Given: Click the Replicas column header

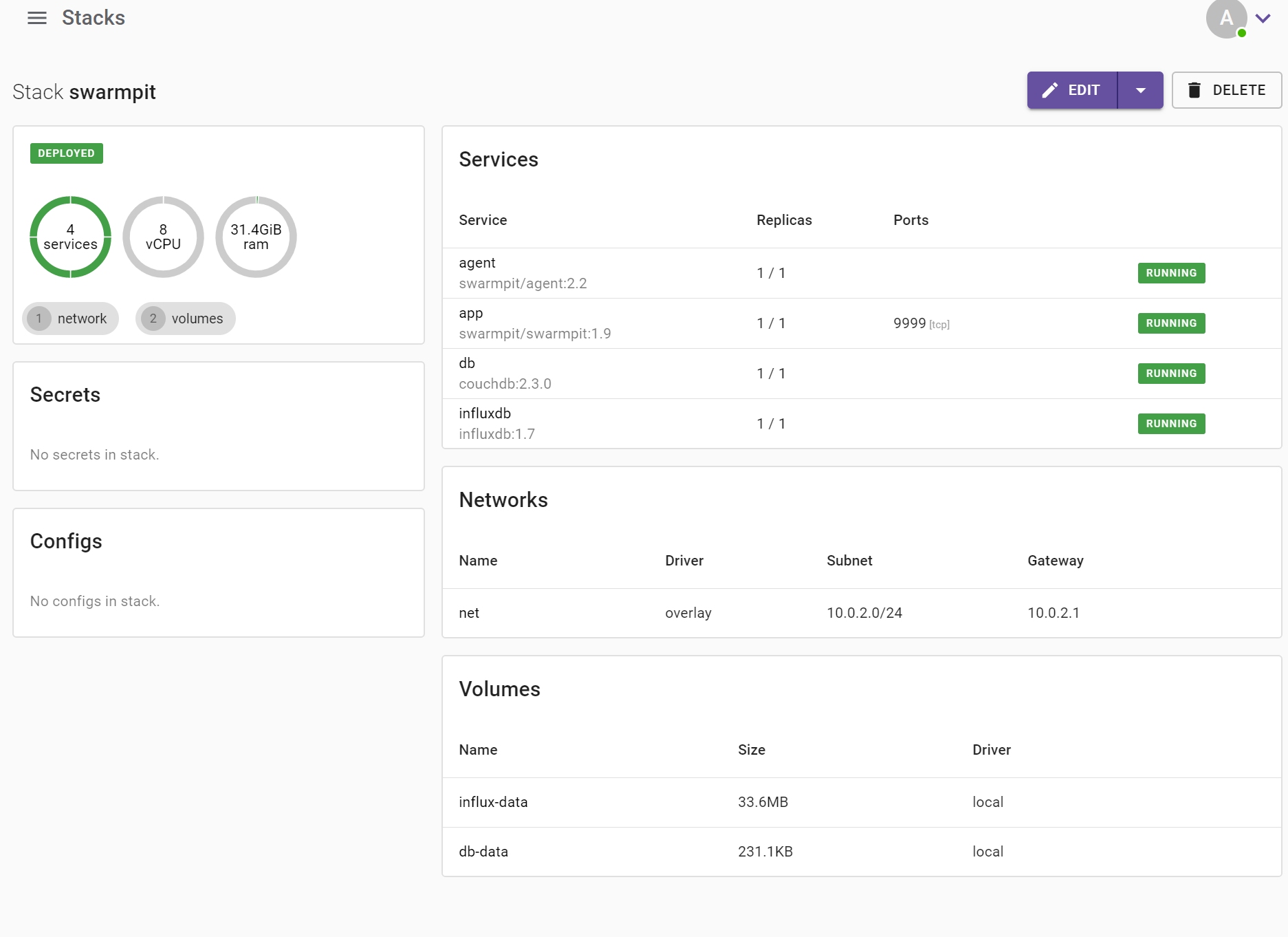Looking at the screenshot, I should click(x=784, y=220).
